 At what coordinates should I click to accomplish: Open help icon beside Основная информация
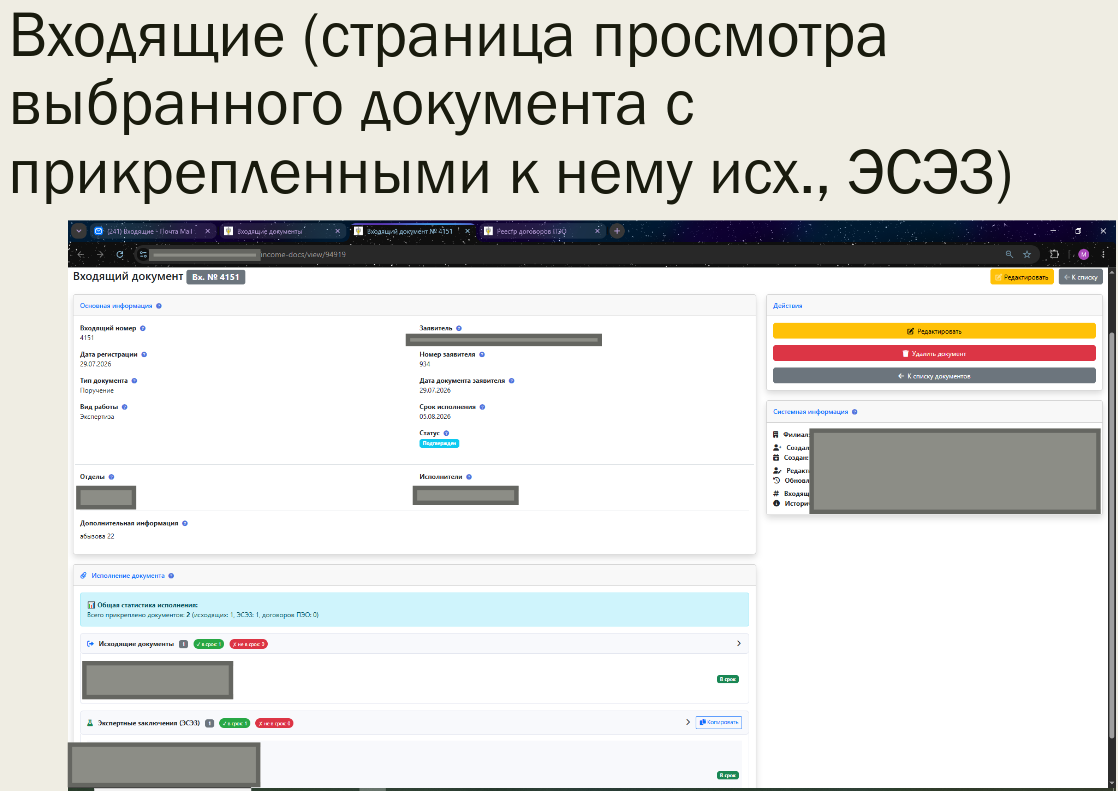click(159, 306)
